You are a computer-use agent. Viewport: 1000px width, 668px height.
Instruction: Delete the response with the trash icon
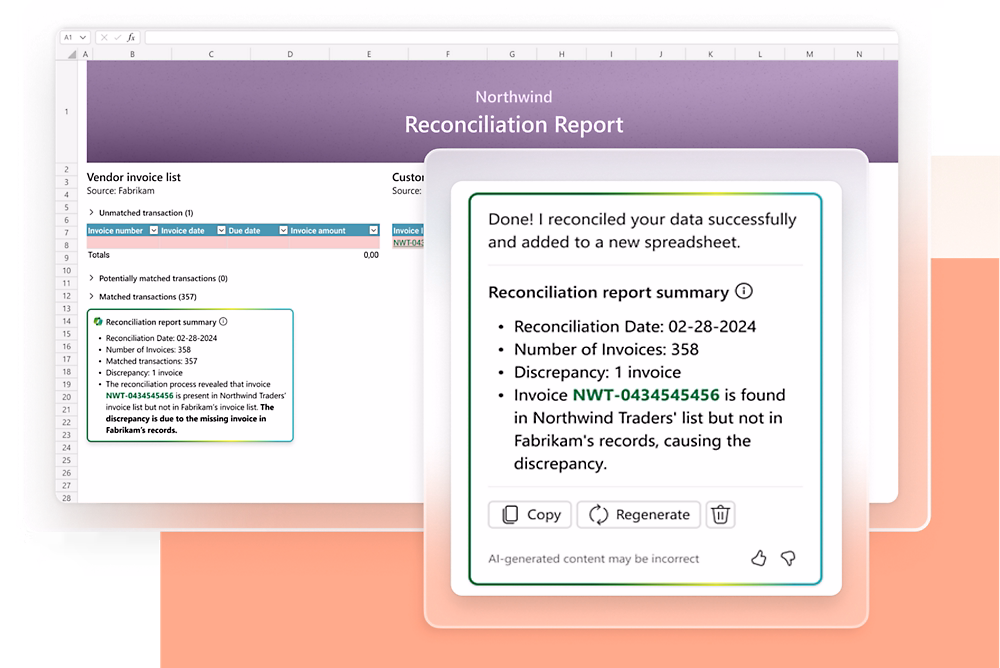[x=720, y=514]
